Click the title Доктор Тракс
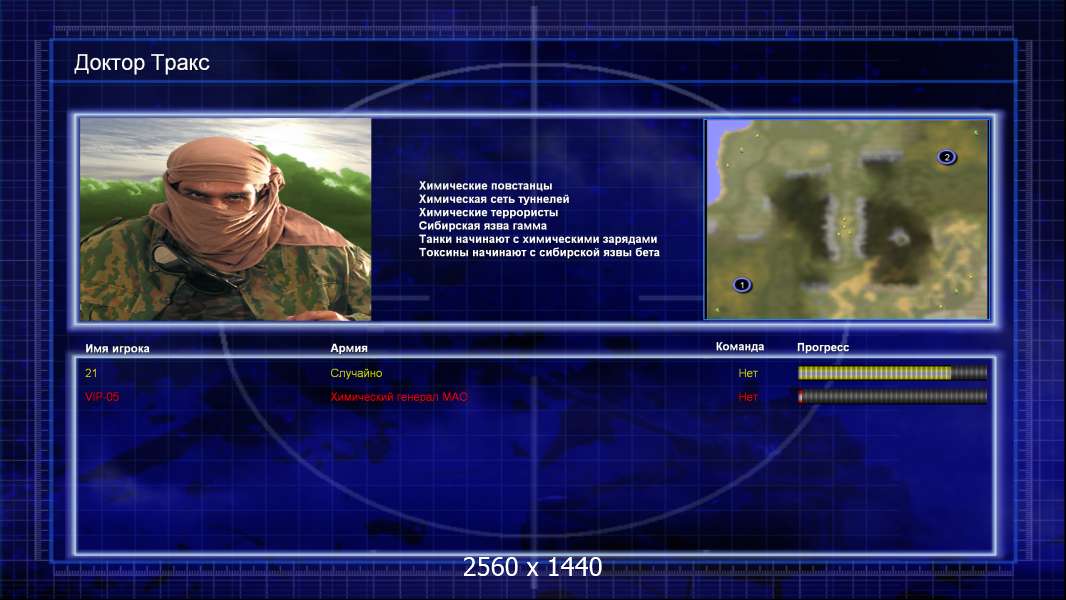This screenshot has height=600, width=1066. [x=141, y=63]
